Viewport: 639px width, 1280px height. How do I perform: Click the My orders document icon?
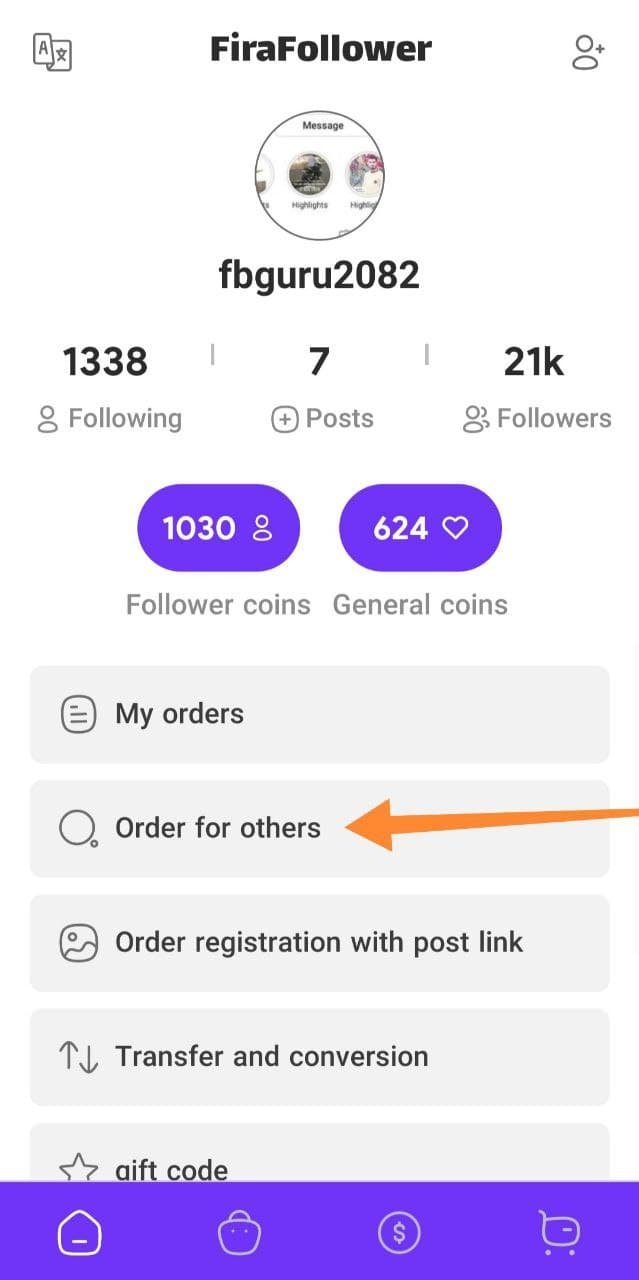point(78,714)
